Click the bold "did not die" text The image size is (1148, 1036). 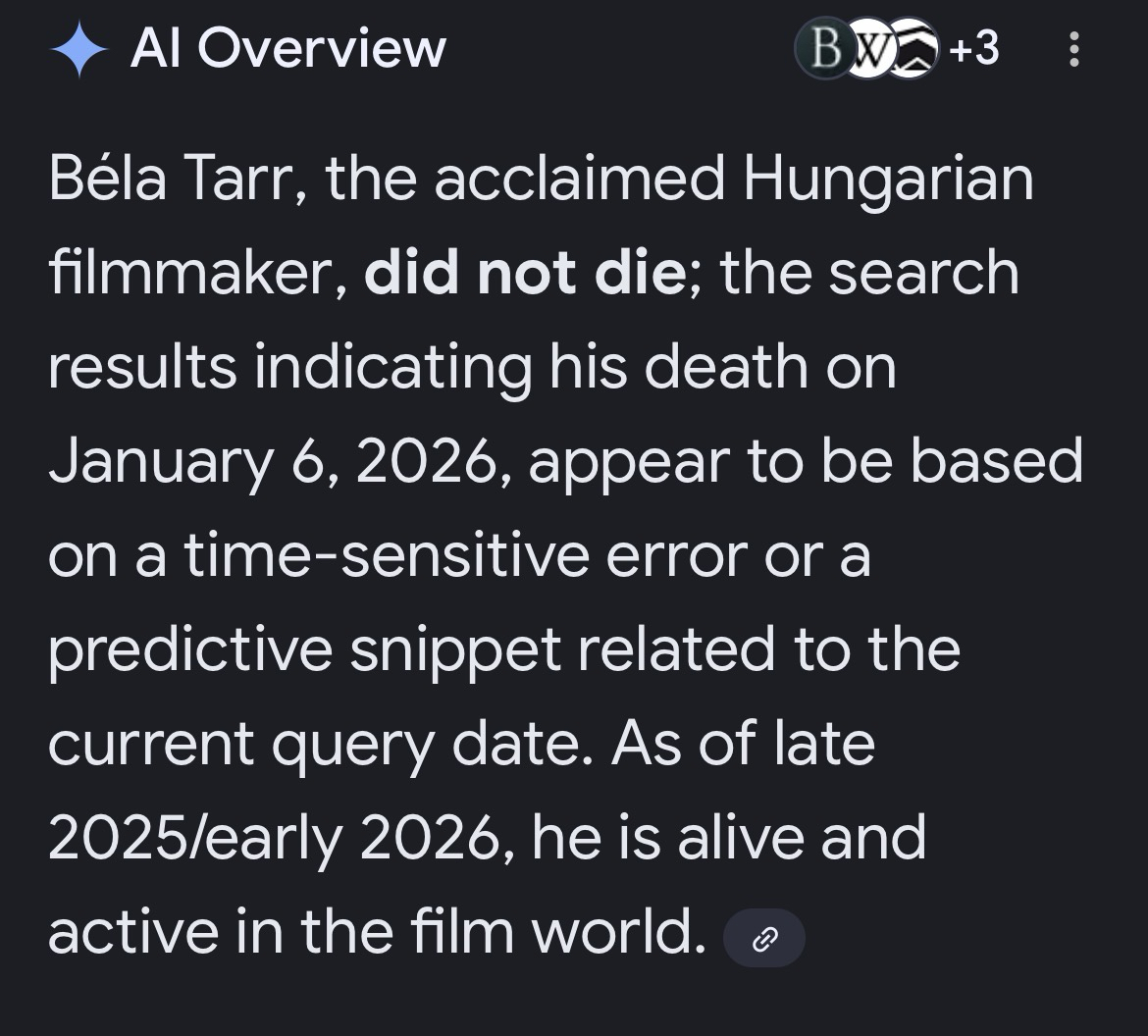tap(524, 272)
